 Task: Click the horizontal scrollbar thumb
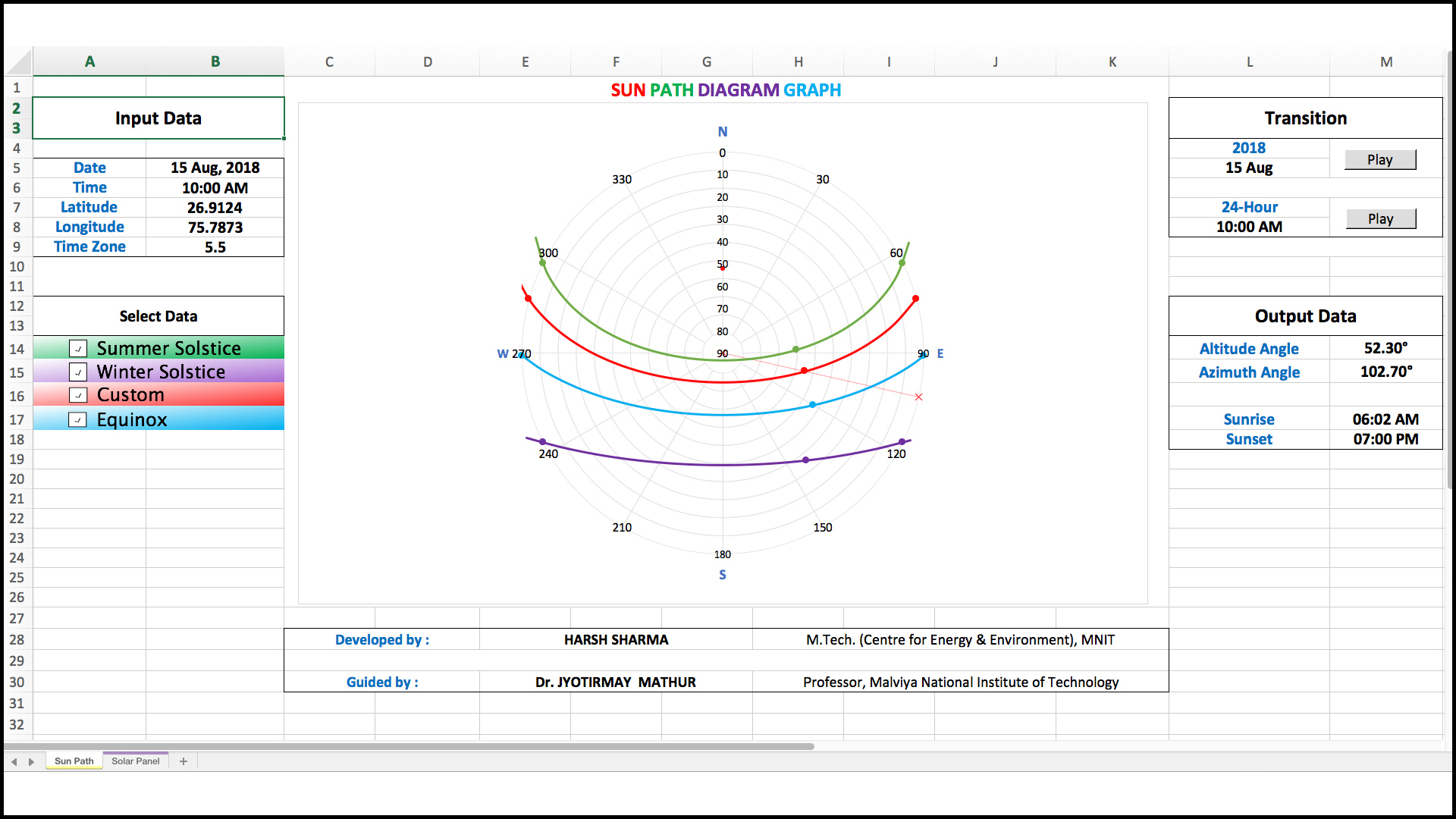(x=409, y=747)
